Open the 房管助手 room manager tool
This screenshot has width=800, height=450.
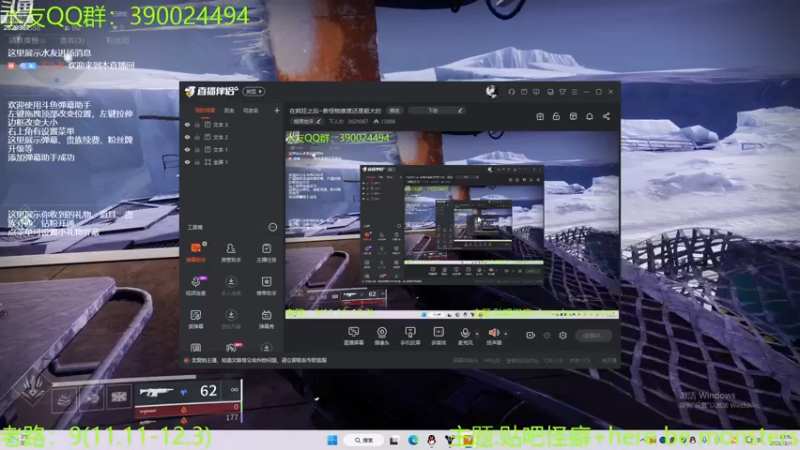click(x=231, y=252)
